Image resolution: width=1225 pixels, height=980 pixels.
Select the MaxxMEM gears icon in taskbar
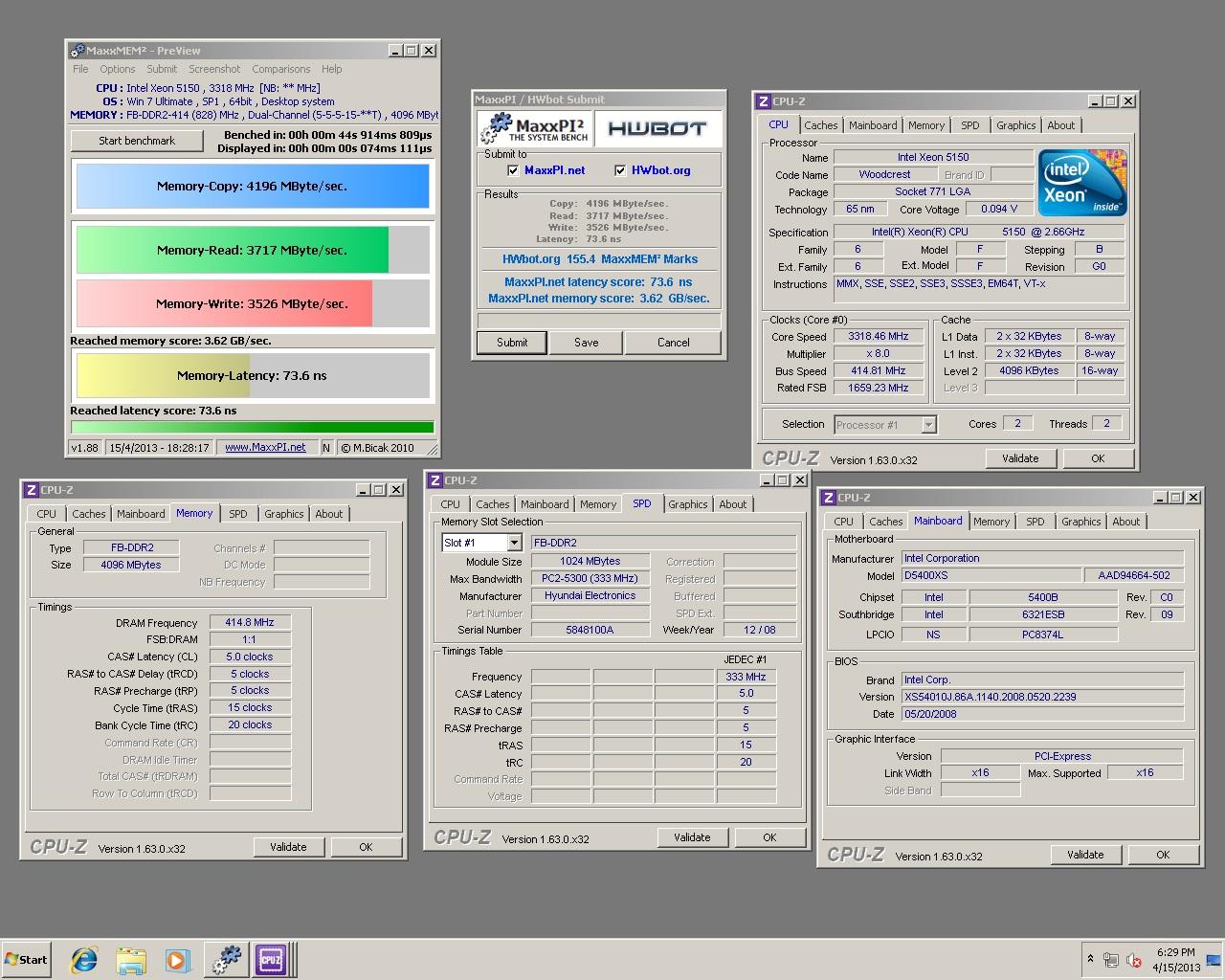pos(226,960)
